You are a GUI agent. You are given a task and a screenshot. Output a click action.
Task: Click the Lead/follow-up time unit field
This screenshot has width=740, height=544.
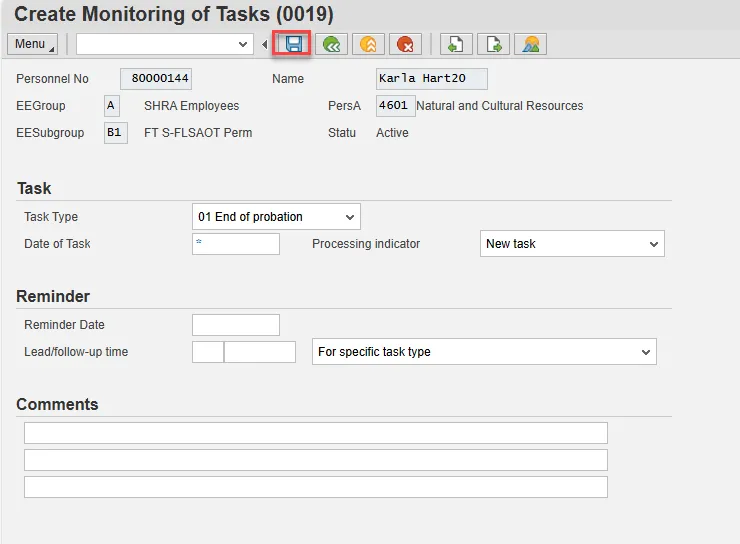click(x=260, y=352)
